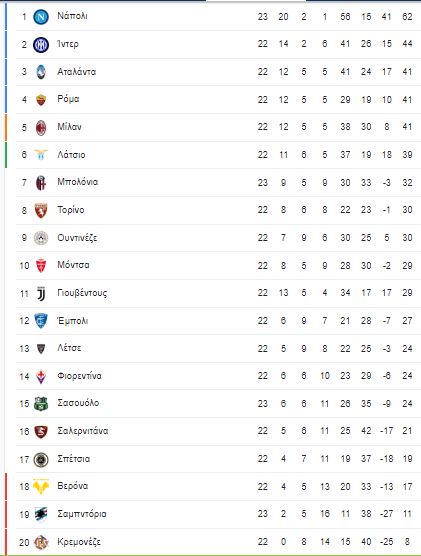Click the Juventus J logo
Screen dimensions: 421x556
click(41, 294)
